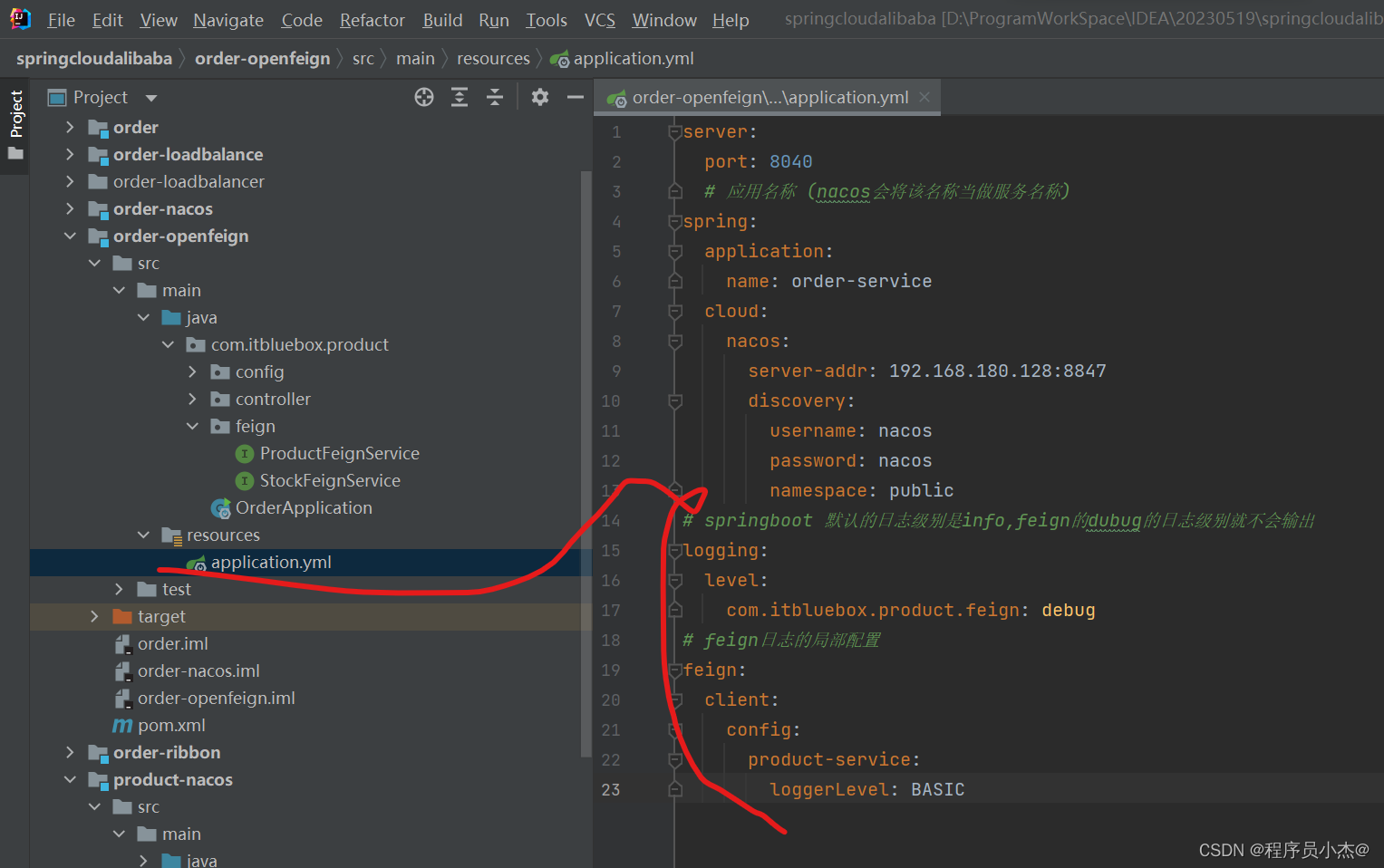Screen dimensions: 1384x868
Task: Click application.yml breadcrumb item
Action: [623, 58]
